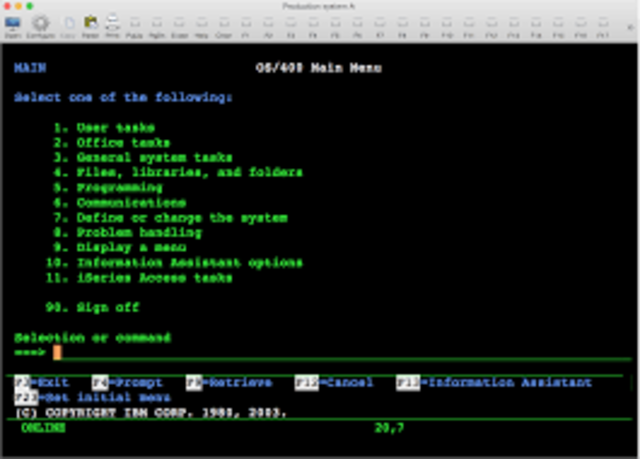Select option 10. Information Assistant options
The image size is (640, 459).
point(174,262)
